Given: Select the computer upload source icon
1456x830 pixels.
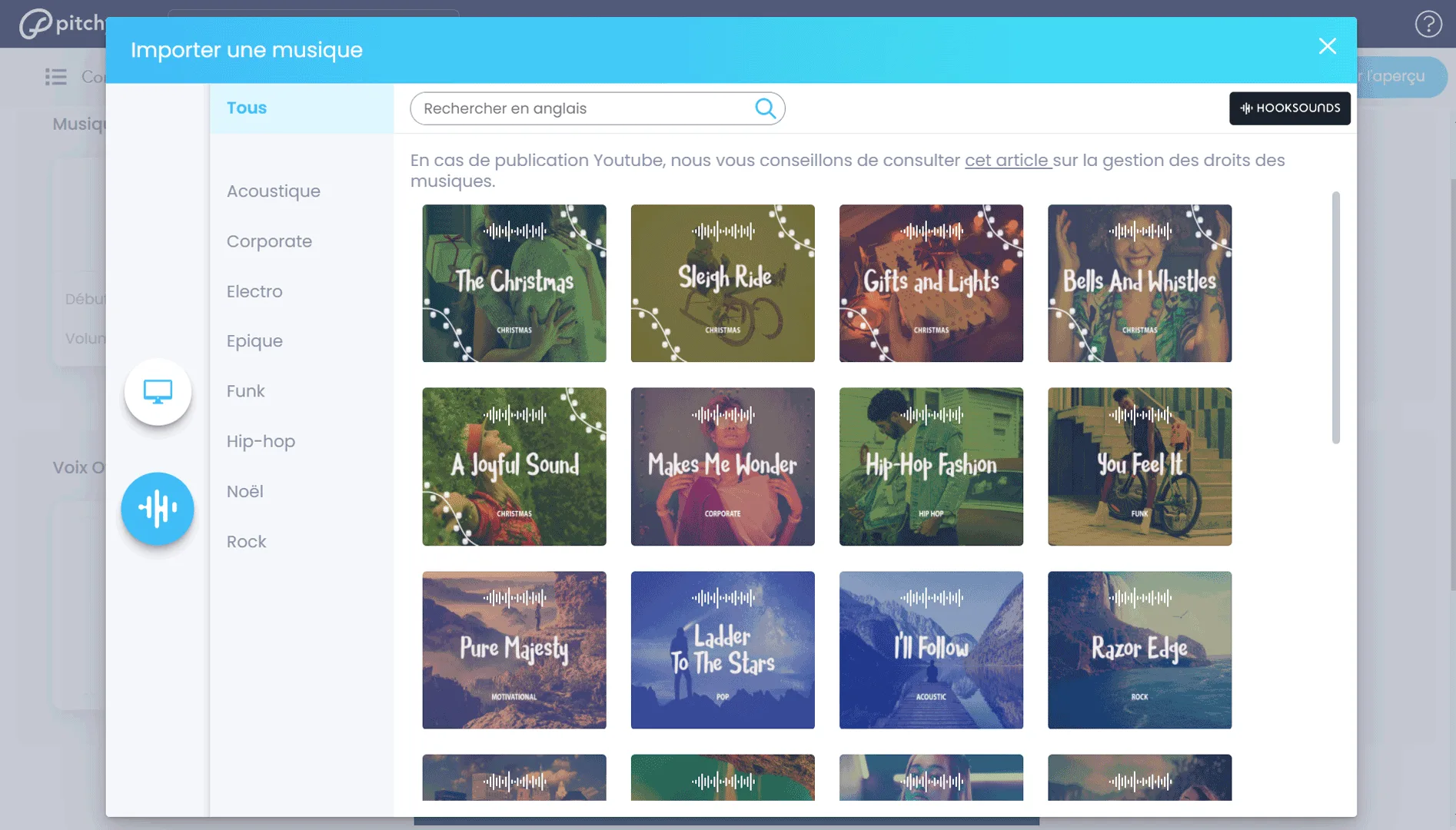Looking at the screenshot, I should (158, 392).
